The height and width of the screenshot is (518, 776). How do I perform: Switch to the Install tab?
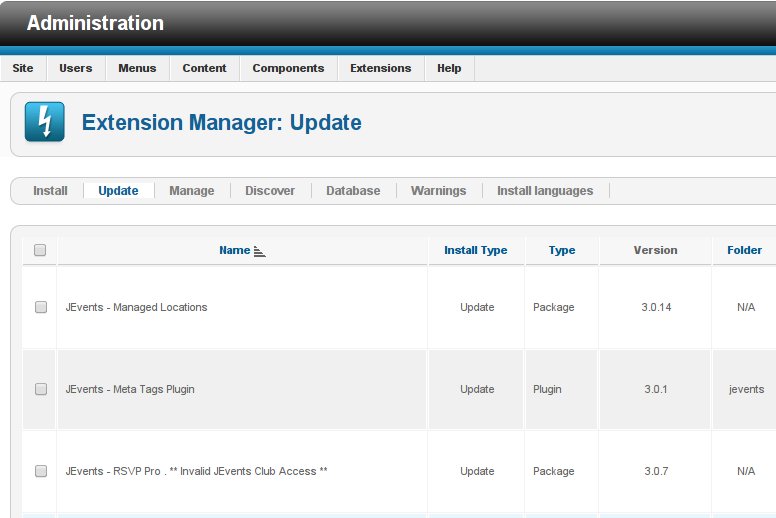(50, 190)
